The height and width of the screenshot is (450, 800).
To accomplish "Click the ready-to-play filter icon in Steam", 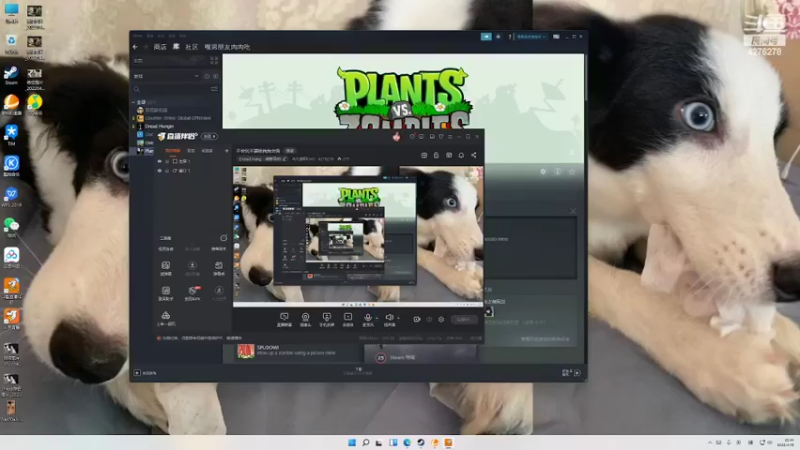I will pos(215,76).
